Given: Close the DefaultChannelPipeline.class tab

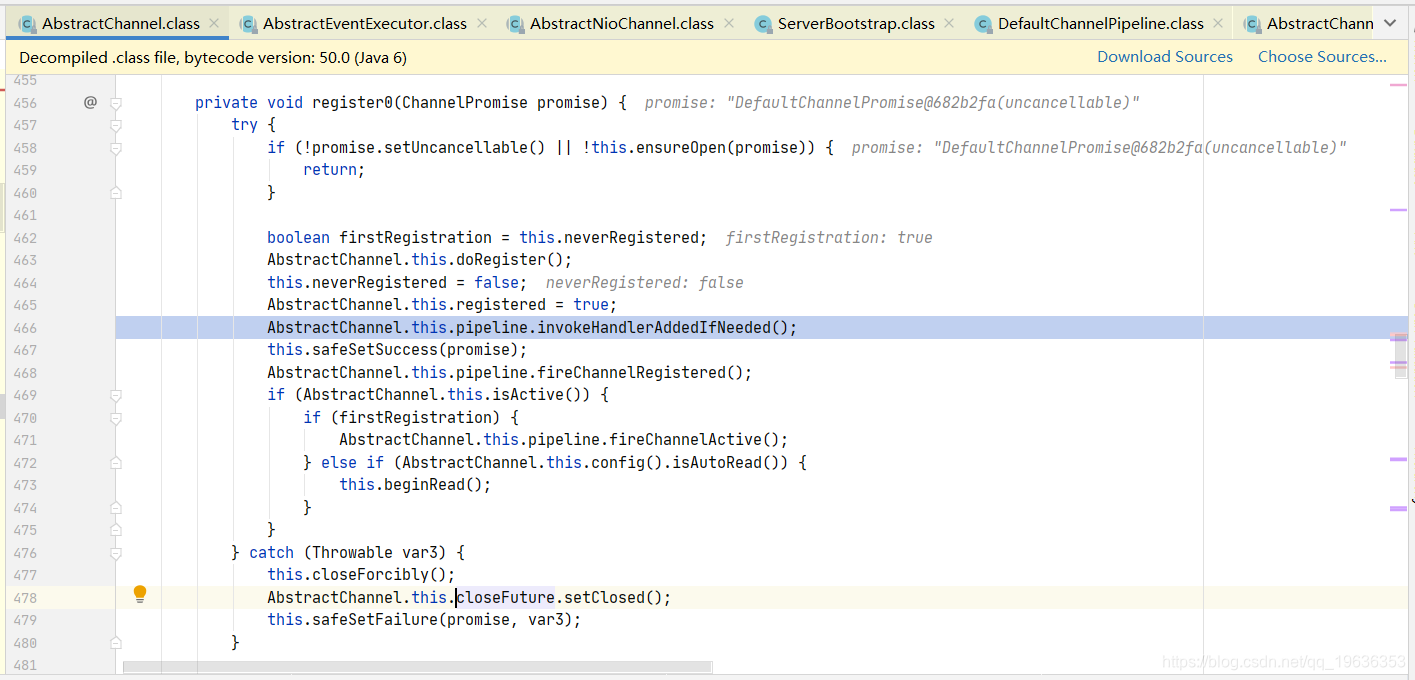Looking at the screenshot, I should (x=1218, y=23).
